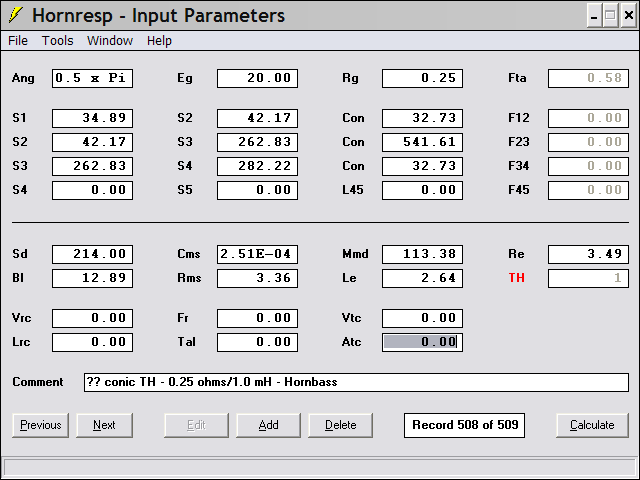Click the F34 field
The width and height of the screenshot is (640, 480).
(x=588, y=167)
